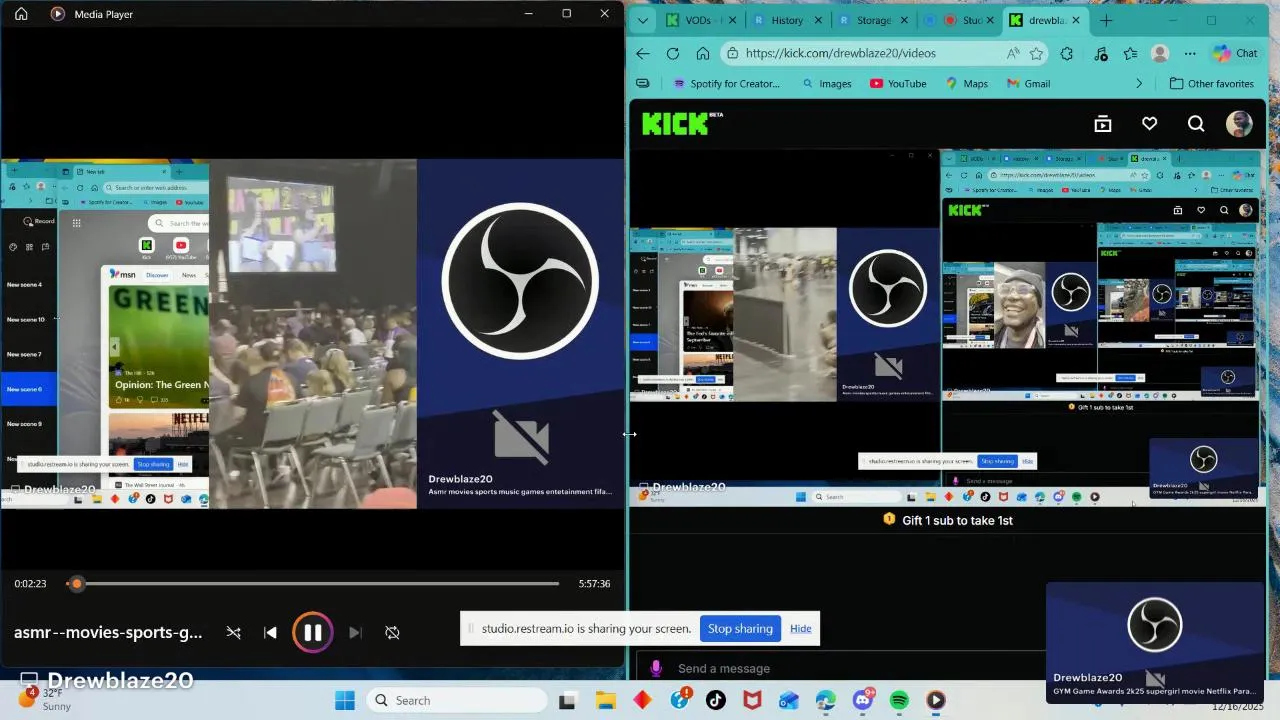Open Copilot Chat in Edge
This screenshot has height=720, width=1280.
click(x=1235, y=54)
